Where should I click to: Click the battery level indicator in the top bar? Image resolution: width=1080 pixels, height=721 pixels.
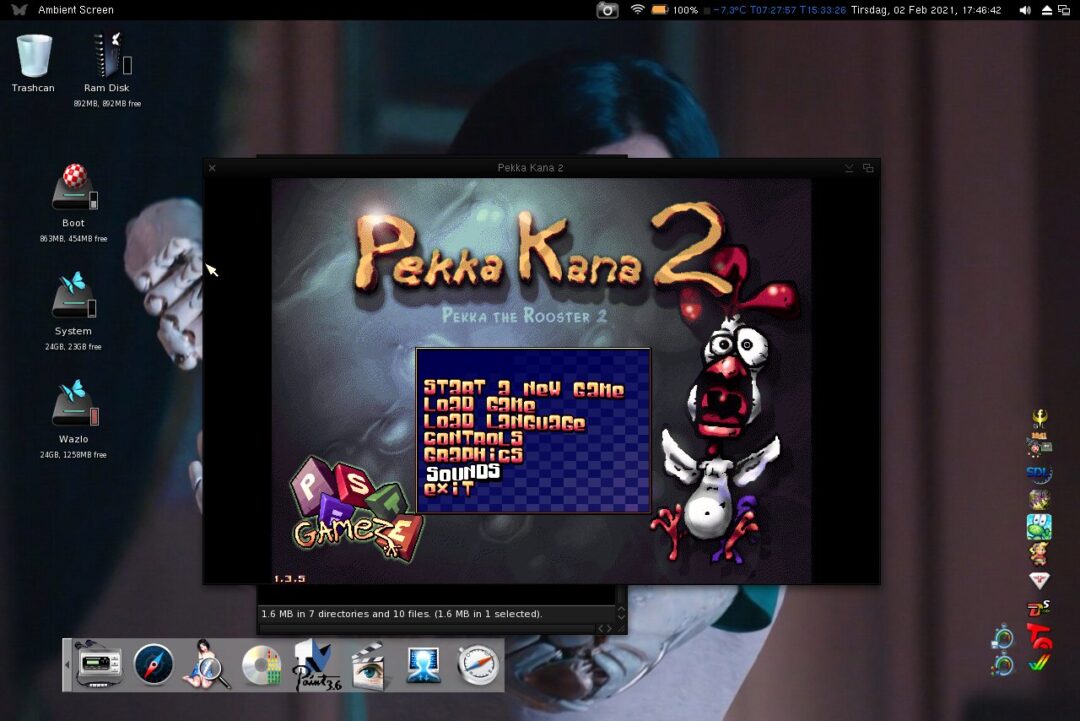coord(661,10)
